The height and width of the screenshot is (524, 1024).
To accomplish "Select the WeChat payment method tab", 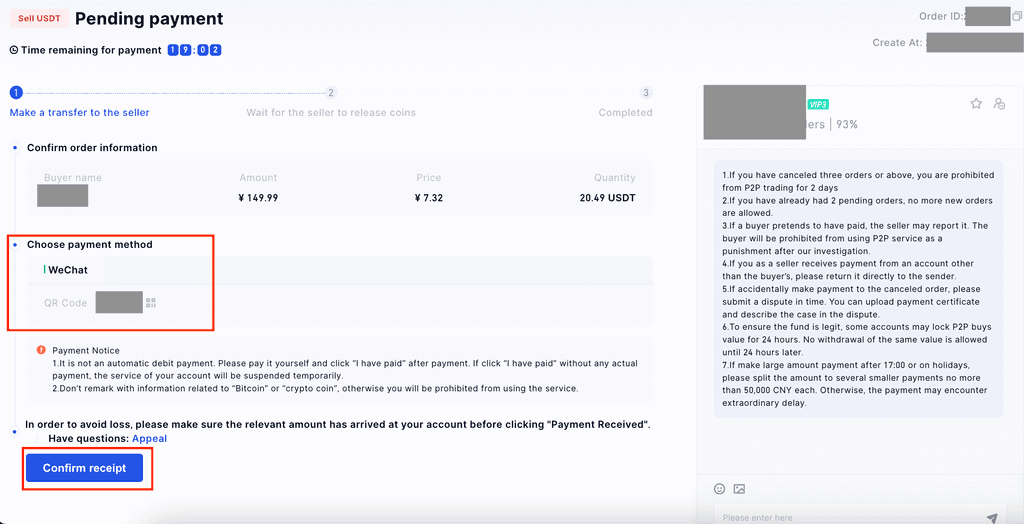I will tap(68, 269).
